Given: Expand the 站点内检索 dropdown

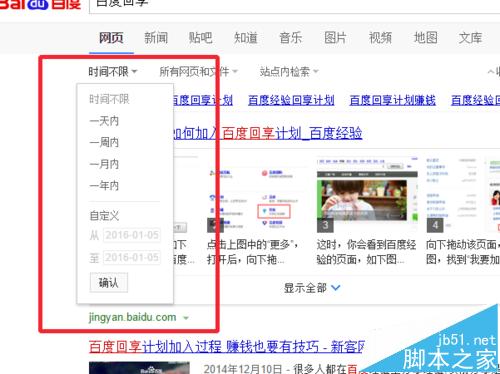Looking at the screenshot, I should click(289, 72).
